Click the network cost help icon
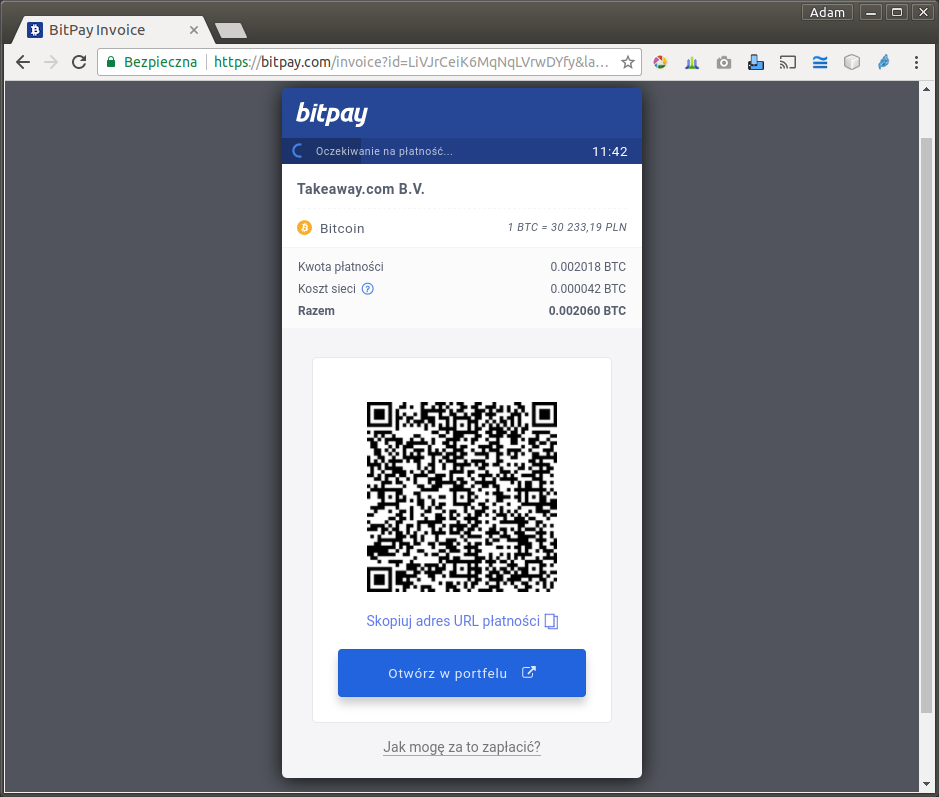939x797 pixels. coord(367,289)
